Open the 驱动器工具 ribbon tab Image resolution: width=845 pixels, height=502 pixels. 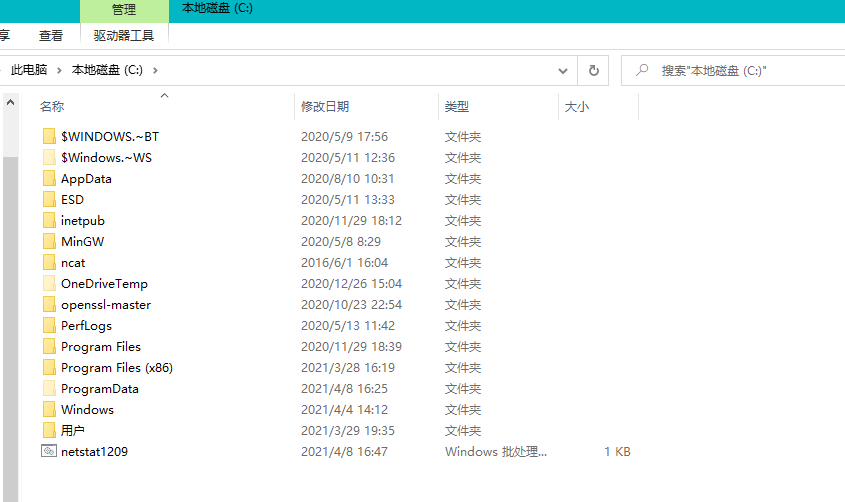coord(124,36)
